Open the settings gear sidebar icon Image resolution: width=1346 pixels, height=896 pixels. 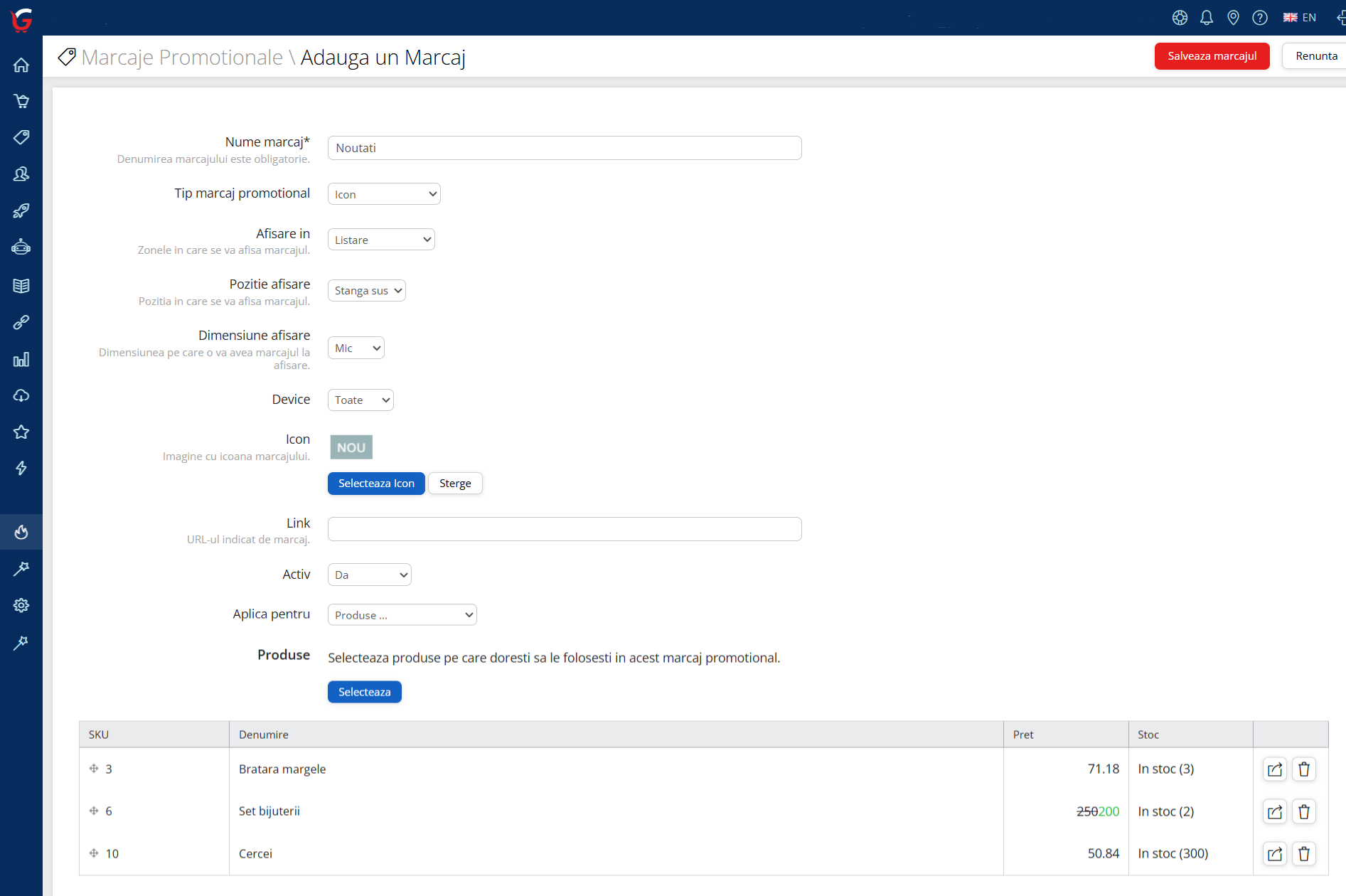click(21, 605)
